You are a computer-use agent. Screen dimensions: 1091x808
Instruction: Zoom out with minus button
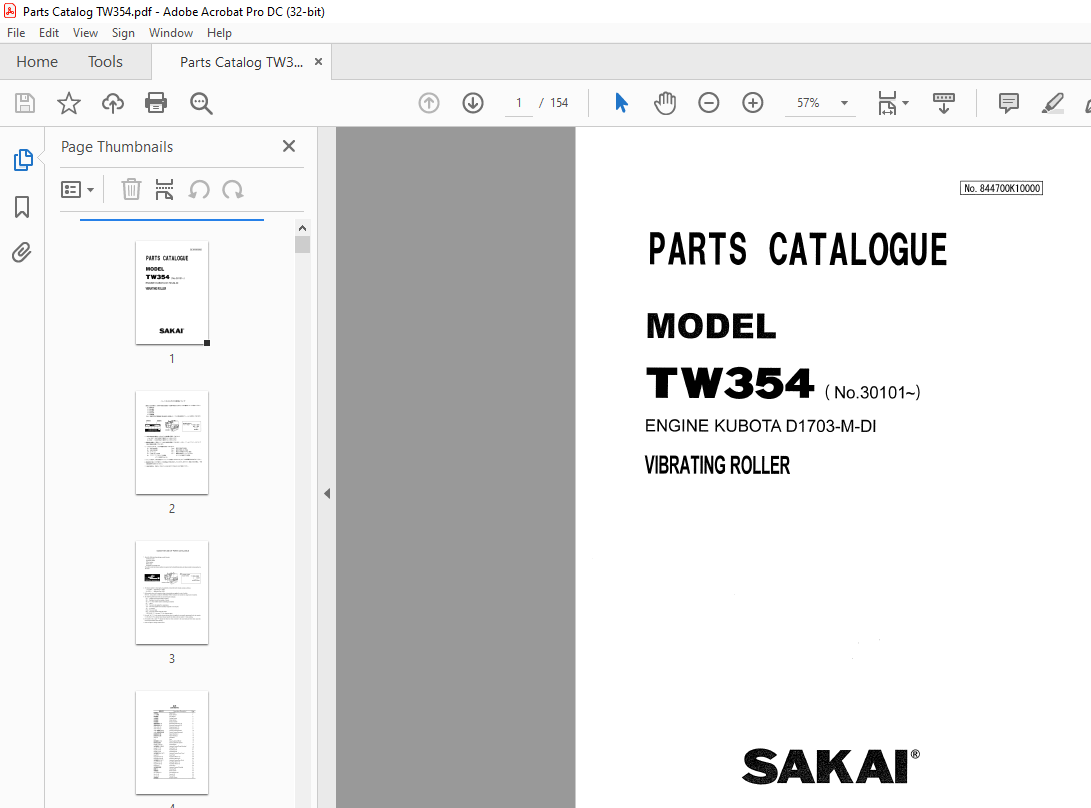[708, 103]
